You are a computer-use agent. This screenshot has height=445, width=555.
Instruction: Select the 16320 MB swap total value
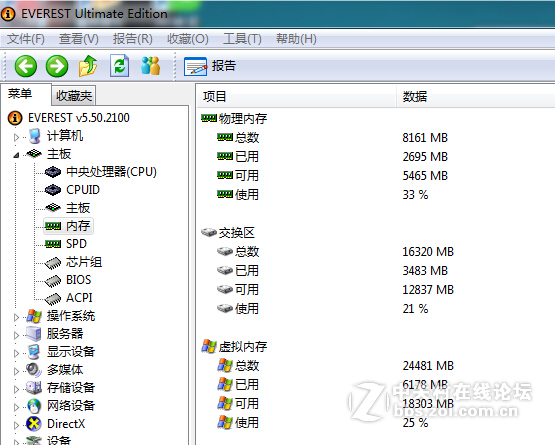(x=428, y=252)
